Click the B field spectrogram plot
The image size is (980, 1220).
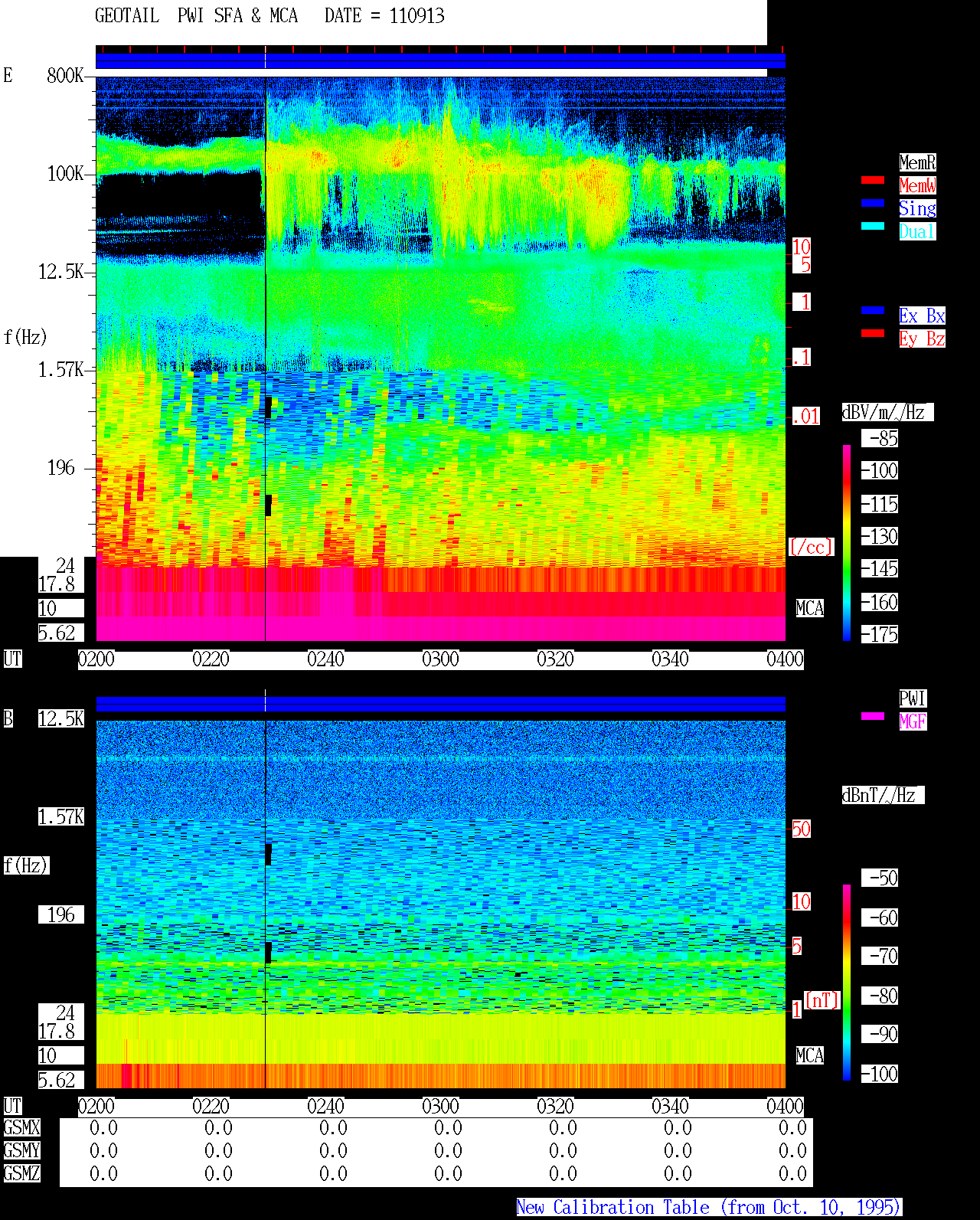440,904
